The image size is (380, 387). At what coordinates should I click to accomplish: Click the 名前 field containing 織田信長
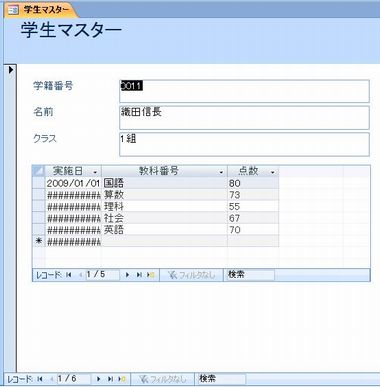244,118
